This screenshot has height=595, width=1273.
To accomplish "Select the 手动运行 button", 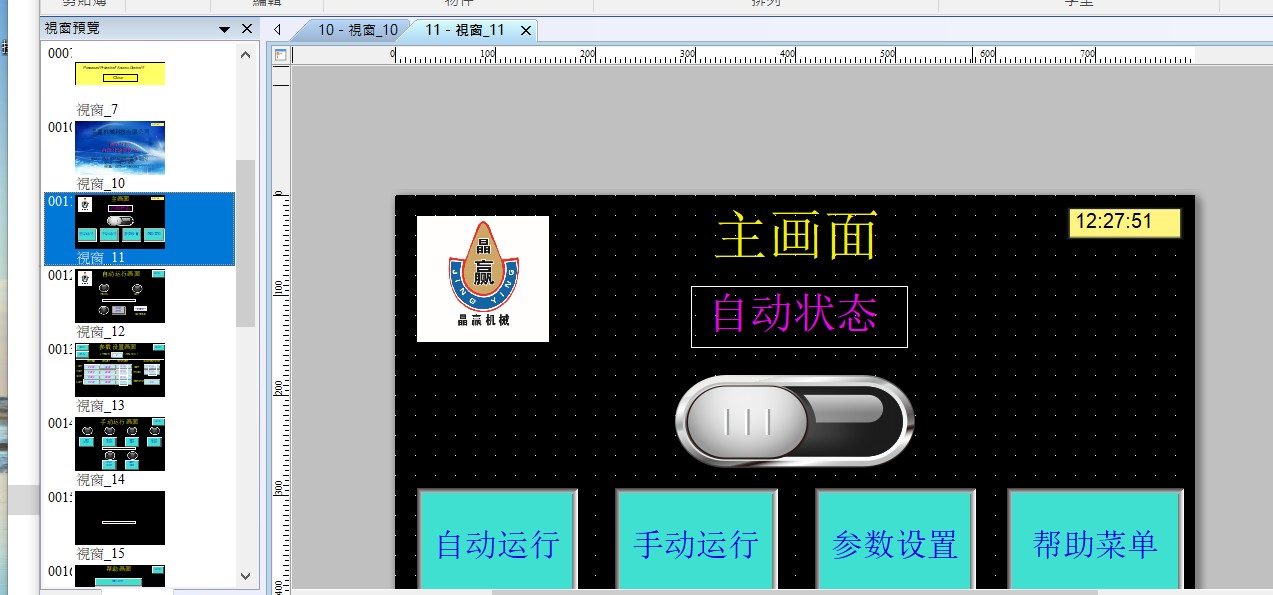I will [x=695, y=542].
